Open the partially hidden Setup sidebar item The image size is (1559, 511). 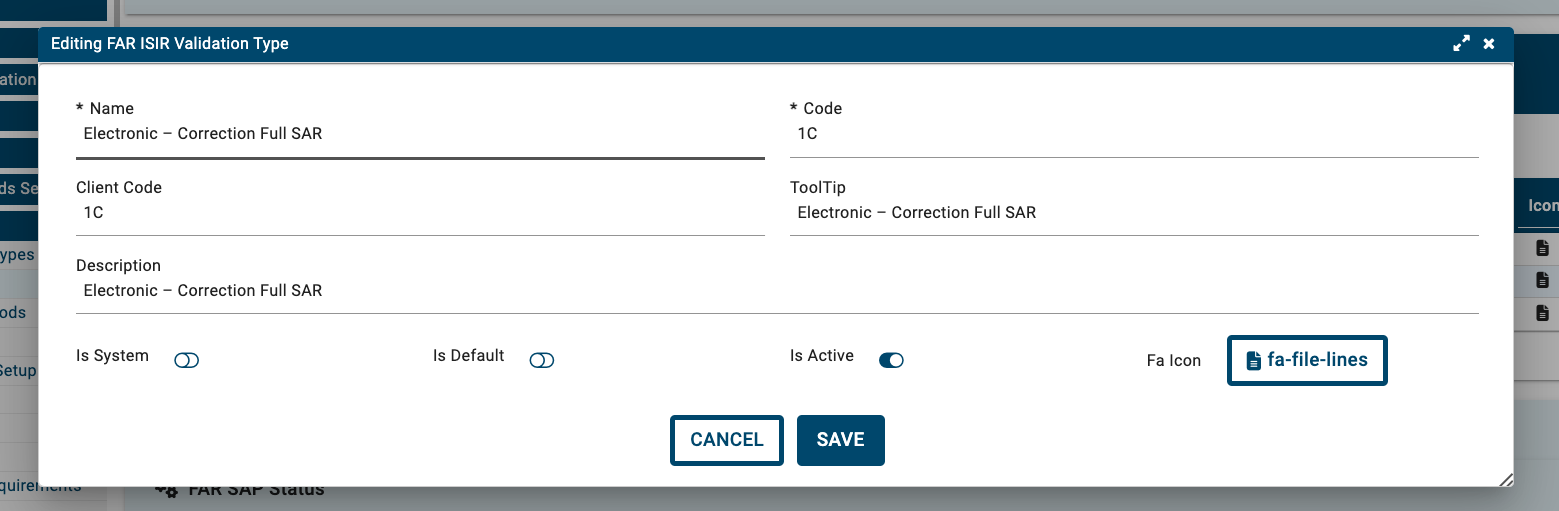click(18, 371)
